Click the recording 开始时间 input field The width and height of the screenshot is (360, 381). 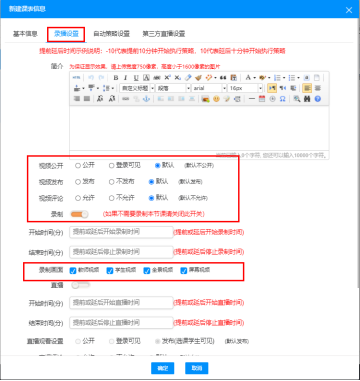[x=121, y=232]
